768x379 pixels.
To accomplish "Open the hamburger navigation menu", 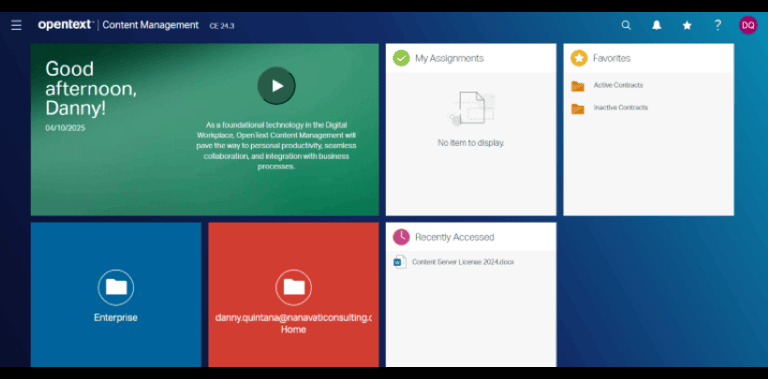I will 16,25.
